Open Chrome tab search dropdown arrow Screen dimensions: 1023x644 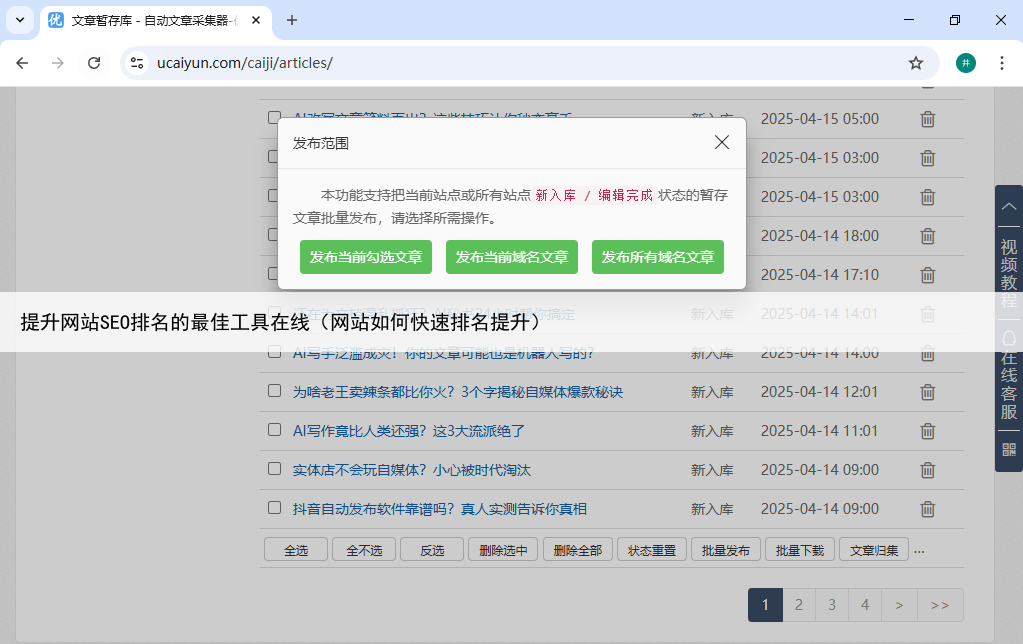point(20,20)
